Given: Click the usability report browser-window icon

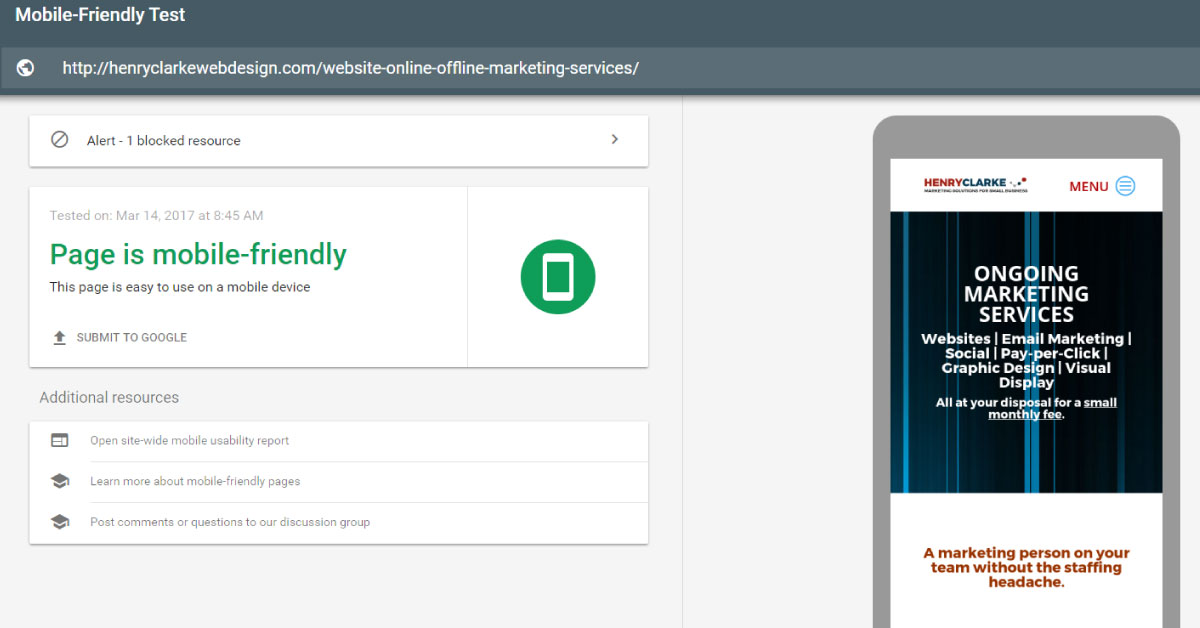Looking at the screenshot, I should click(60, 440).
